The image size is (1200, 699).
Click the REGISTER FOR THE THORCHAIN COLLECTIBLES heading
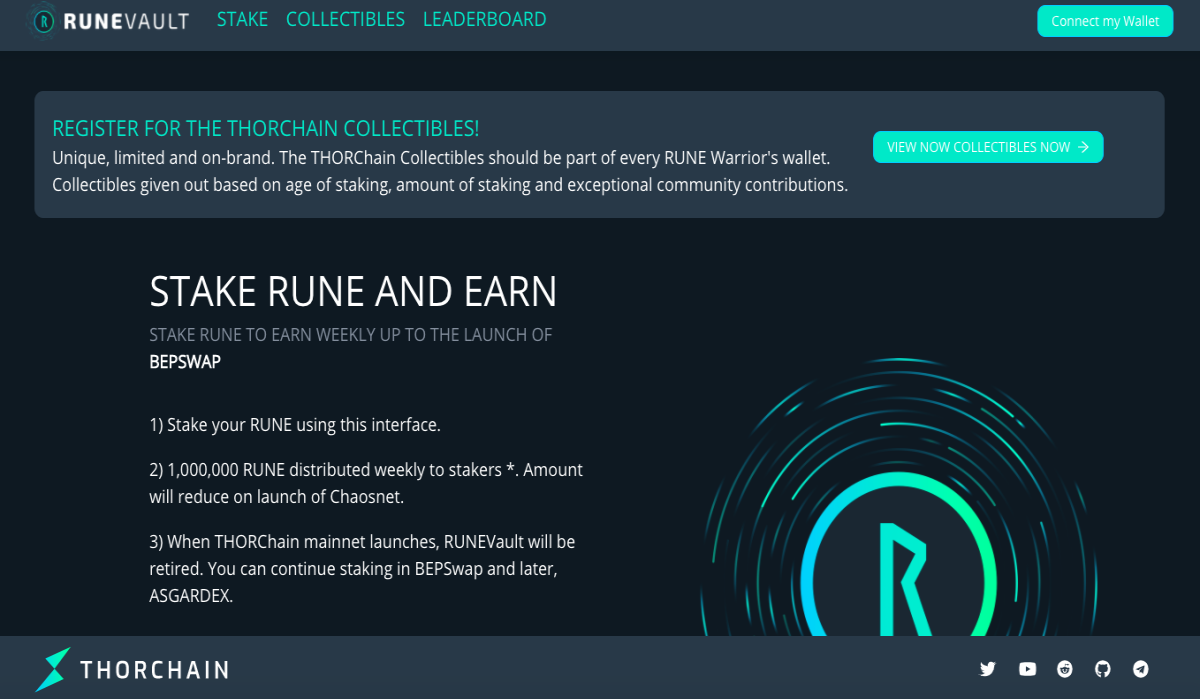265,129
